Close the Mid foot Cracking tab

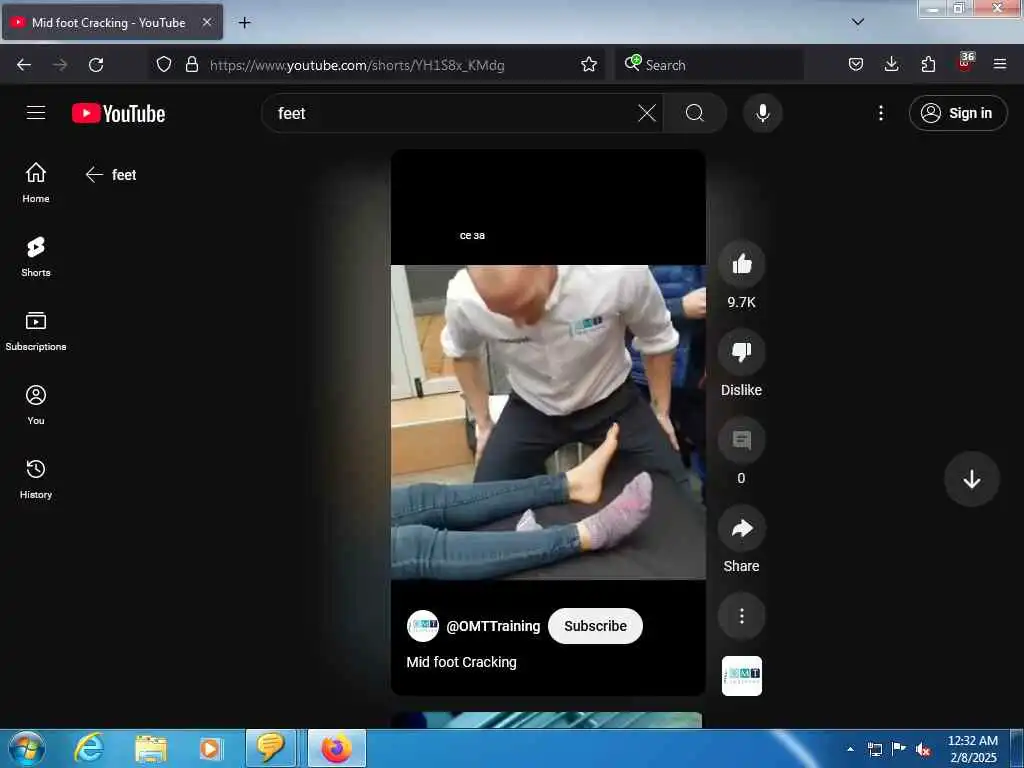point(206,22)
